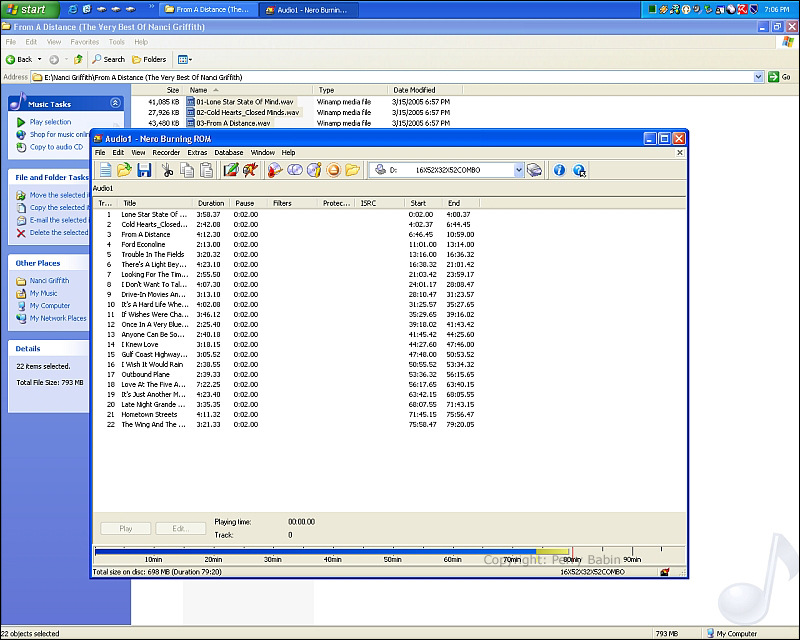Open the Explorer address bar dropdown

[x=758, y=77]
